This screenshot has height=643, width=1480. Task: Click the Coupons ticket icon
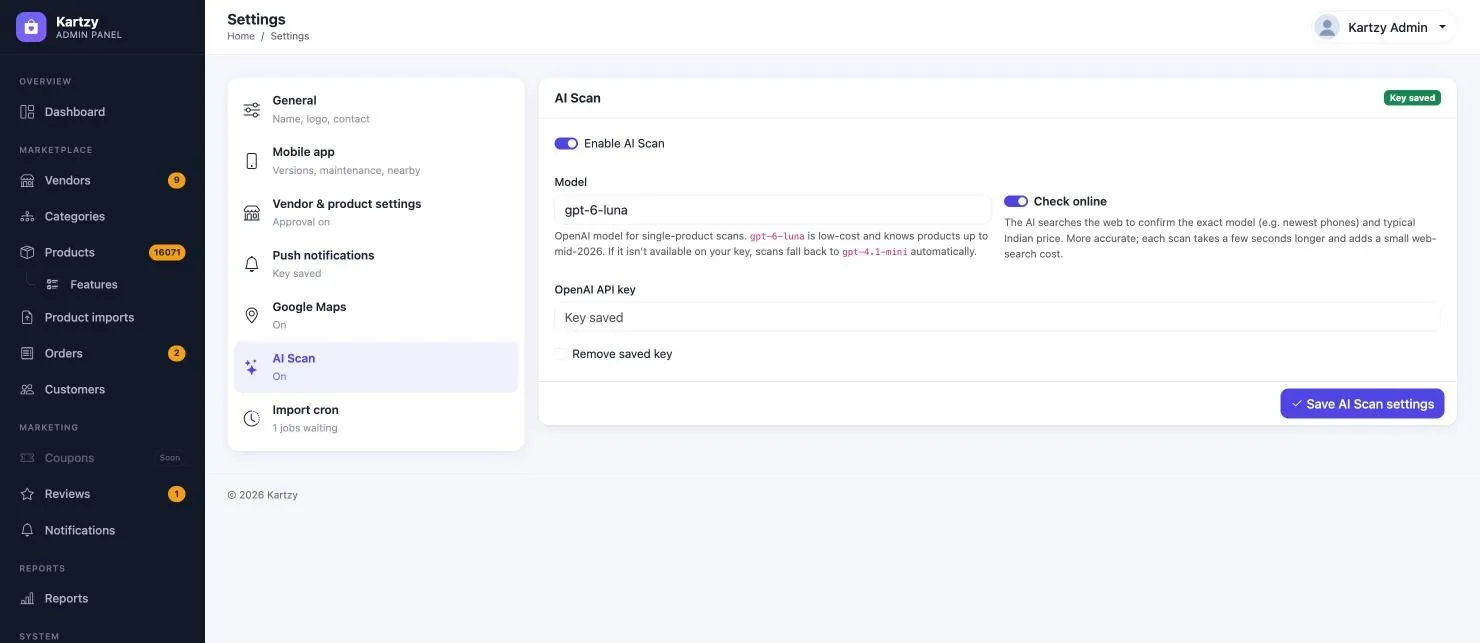pos(27,458)
